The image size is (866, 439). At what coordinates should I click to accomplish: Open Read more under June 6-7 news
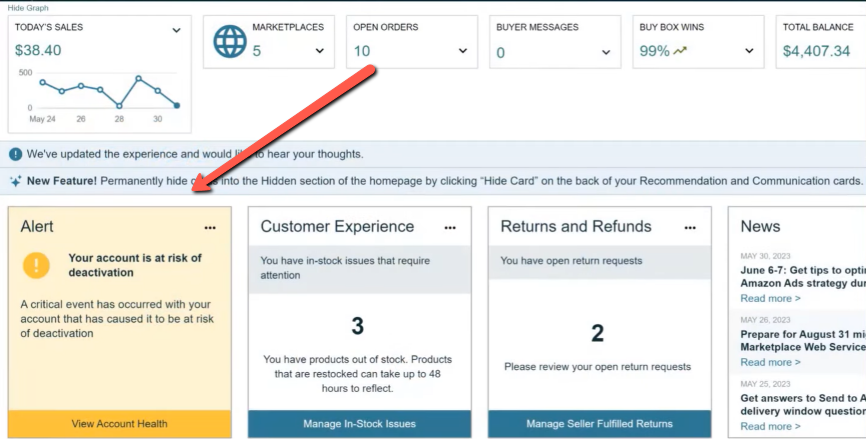[770, 298]
